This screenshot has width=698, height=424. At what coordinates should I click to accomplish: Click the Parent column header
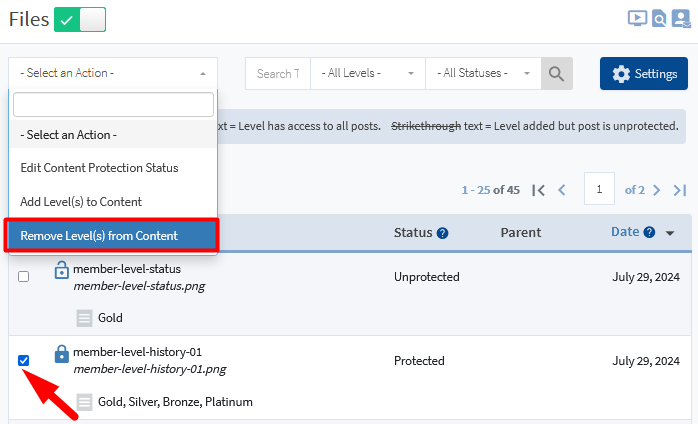[521, 232]
